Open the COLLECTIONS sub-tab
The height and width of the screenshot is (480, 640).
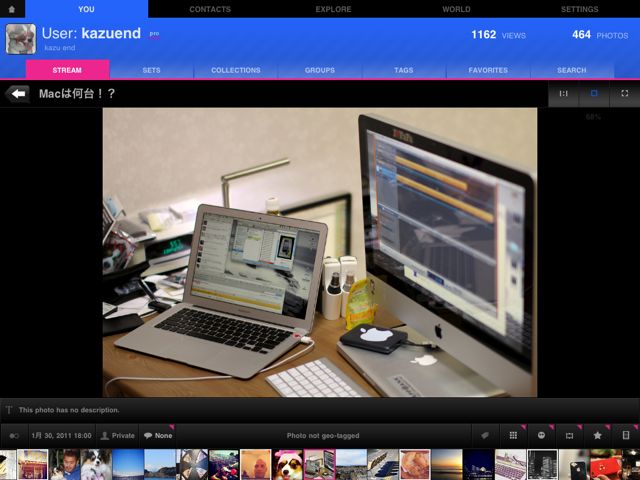(236, 70)
